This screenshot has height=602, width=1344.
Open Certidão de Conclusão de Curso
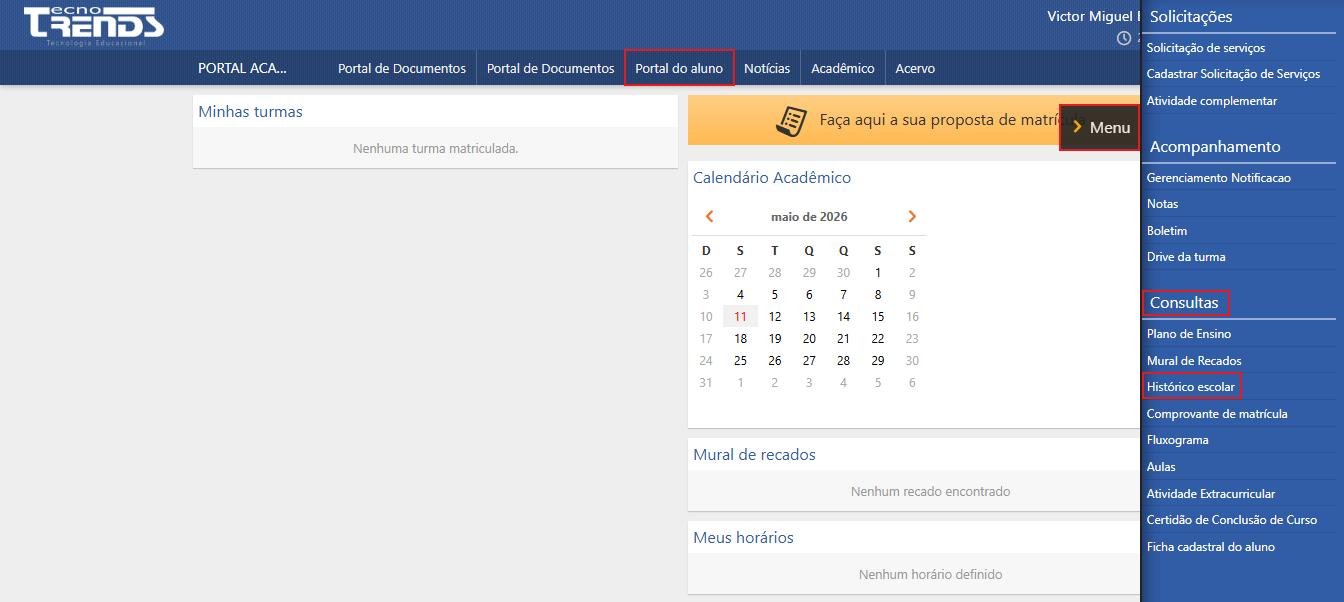coord(1232,520)
